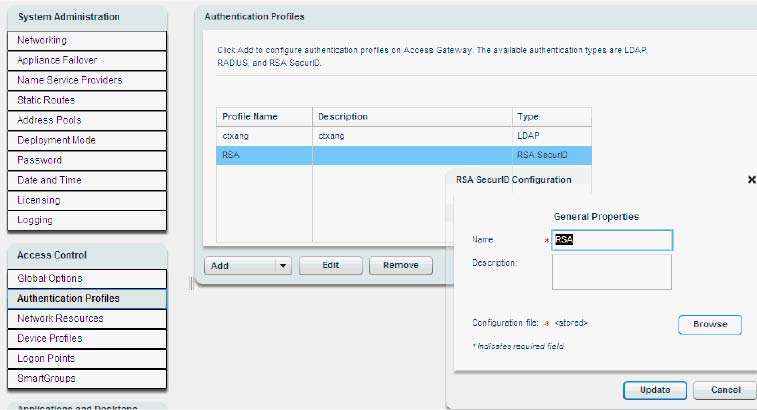Click the ctxang description cell
The image size is (757, 410).
412,136
